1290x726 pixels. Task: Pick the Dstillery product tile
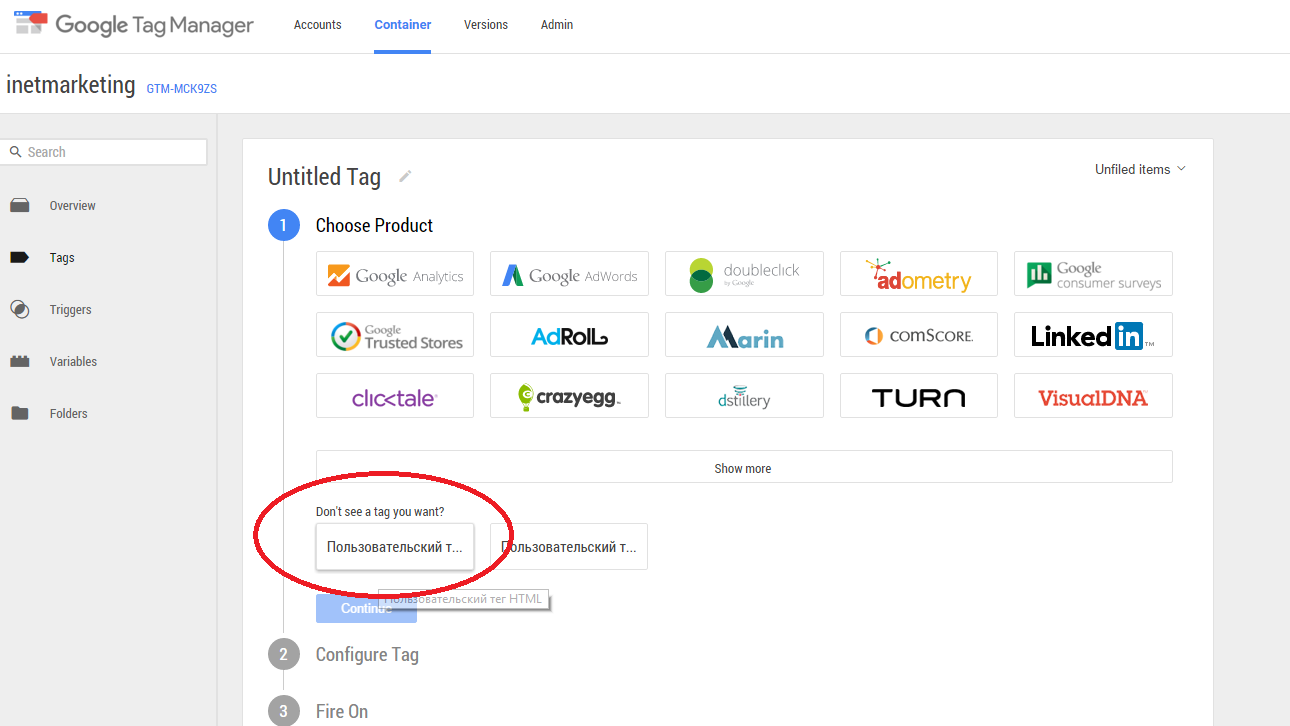tap(744, 396)
